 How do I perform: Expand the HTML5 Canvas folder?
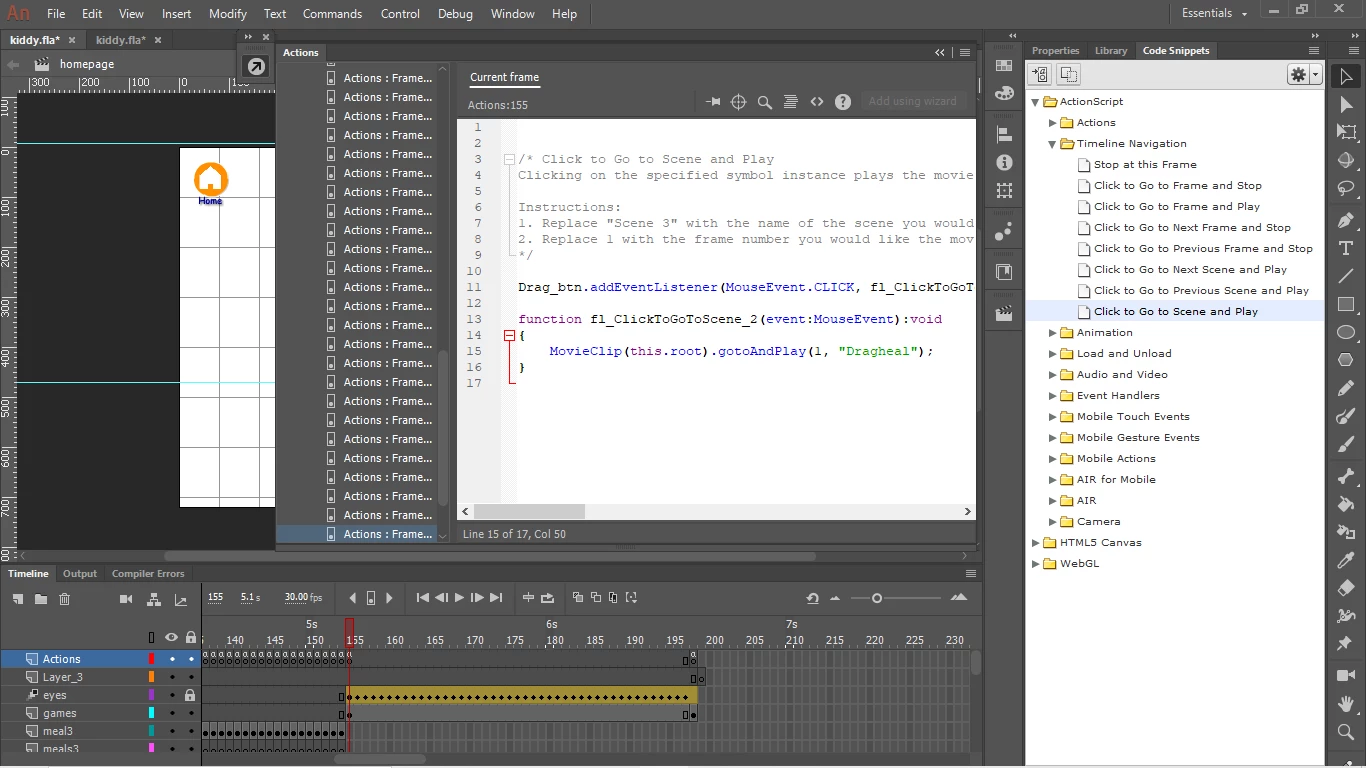(x=1036, y=543)
